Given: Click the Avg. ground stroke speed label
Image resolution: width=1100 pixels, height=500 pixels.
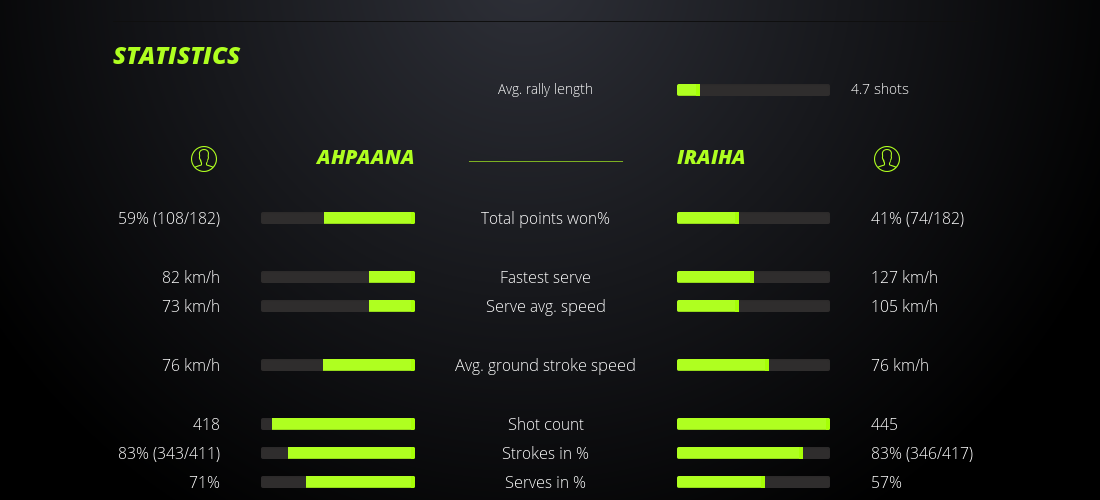Looking at the screenshot, I should (x=545, y=365).
